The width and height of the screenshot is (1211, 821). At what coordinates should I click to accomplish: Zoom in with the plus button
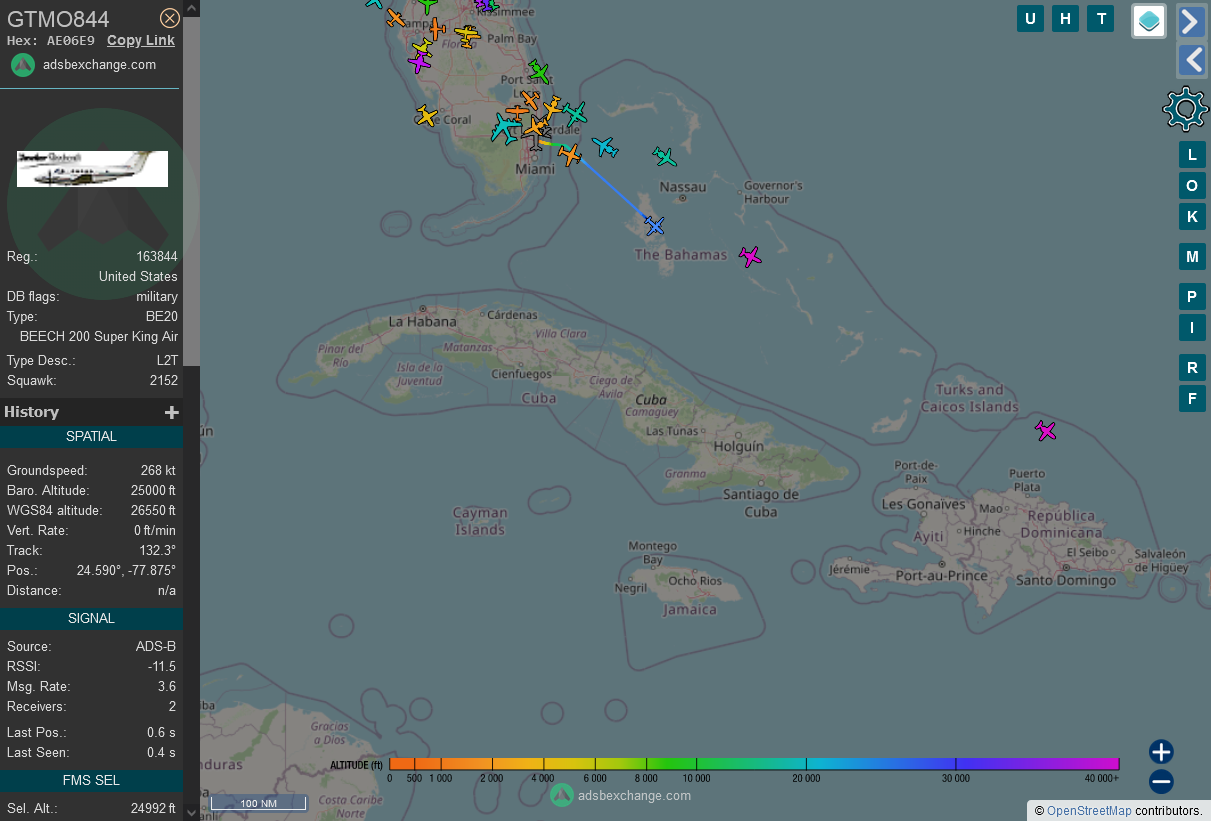click(1161, 752)
